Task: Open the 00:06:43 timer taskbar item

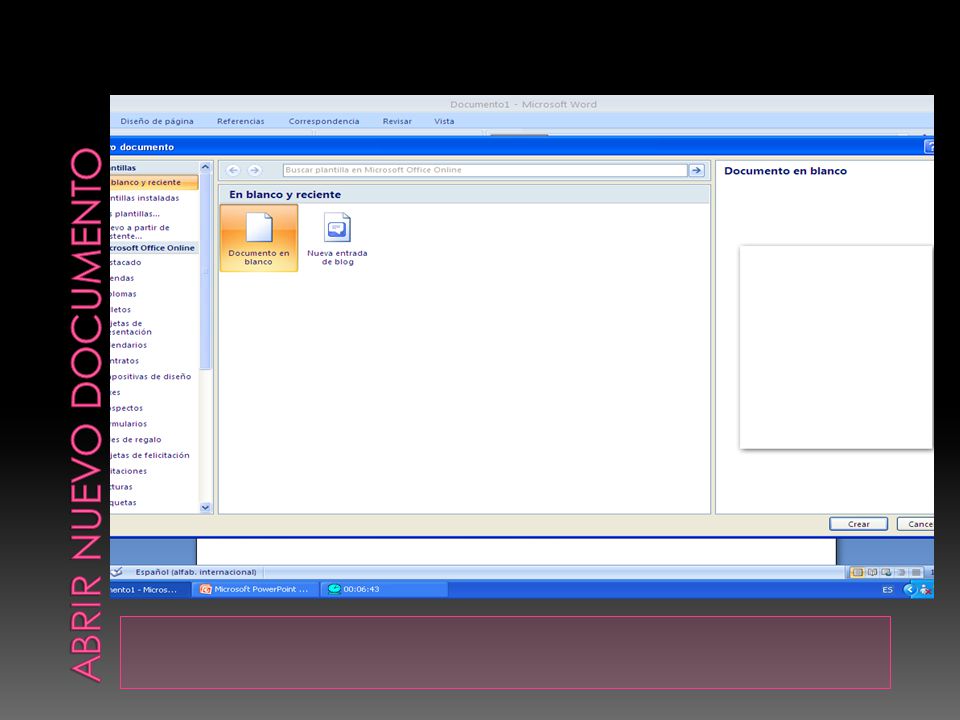Action: point(384,589)
